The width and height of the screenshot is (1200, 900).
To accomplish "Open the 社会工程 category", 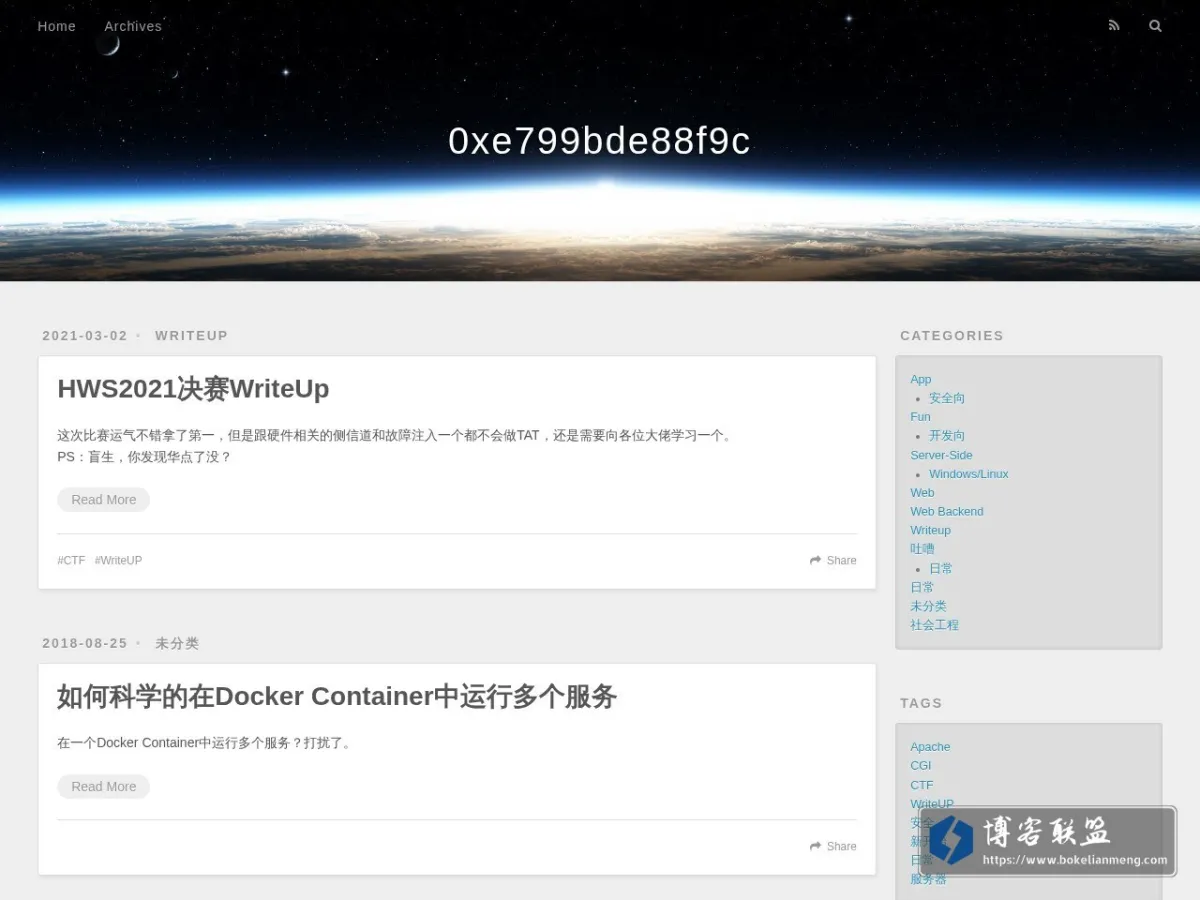I will coord(934,625).
